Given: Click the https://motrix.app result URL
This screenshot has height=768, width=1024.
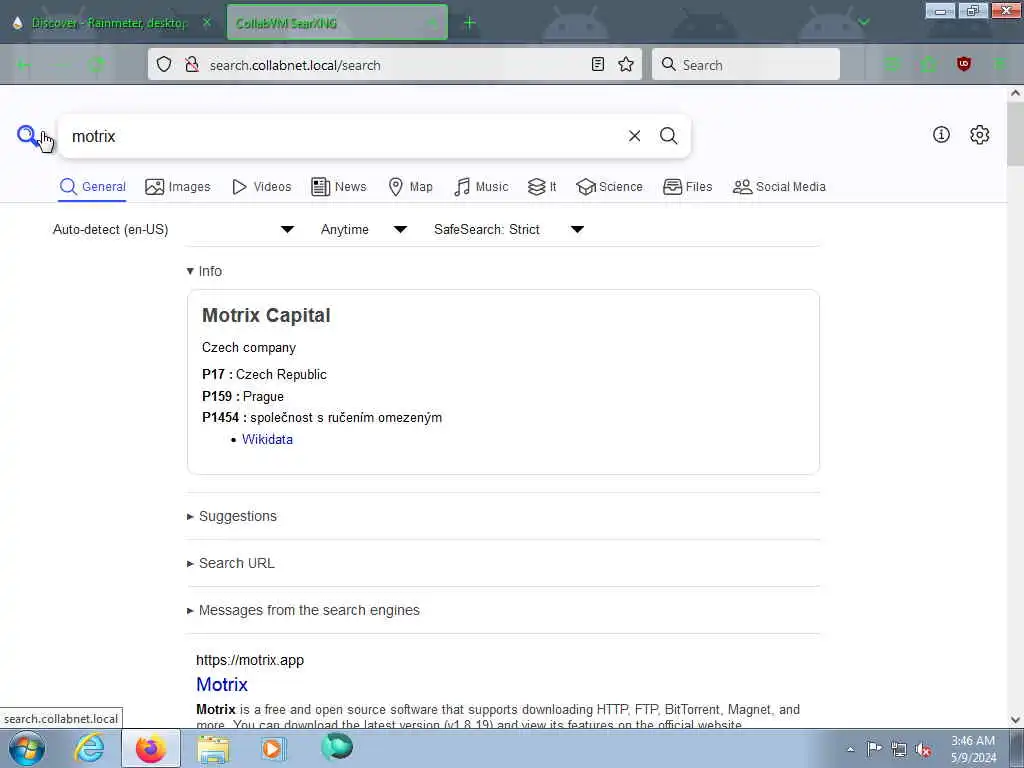Looking at the screenshot, I should 250,660.
